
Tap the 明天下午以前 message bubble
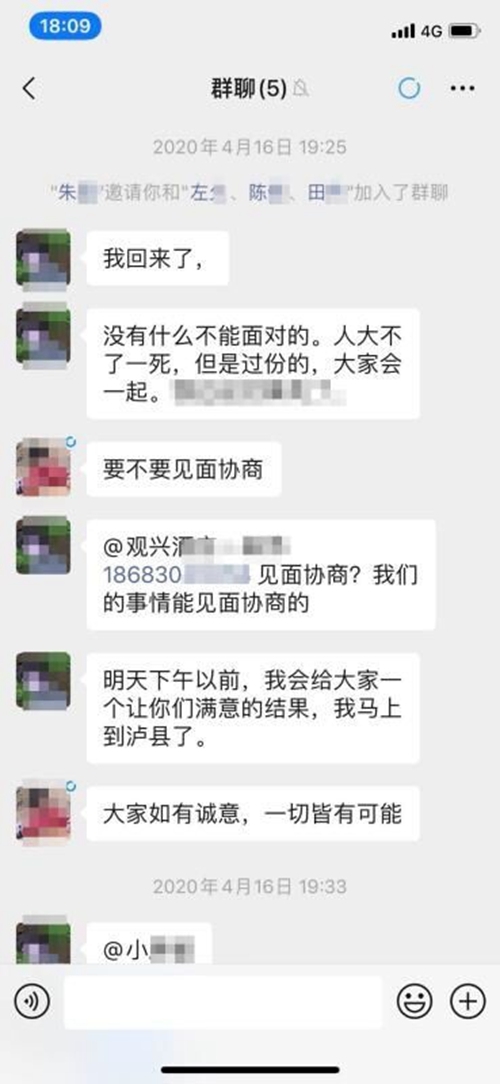click(253, 708)
